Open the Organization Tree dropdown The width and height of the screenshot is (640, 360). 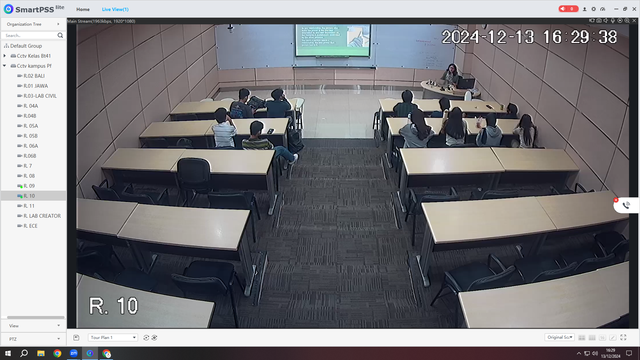pos(33,24)
